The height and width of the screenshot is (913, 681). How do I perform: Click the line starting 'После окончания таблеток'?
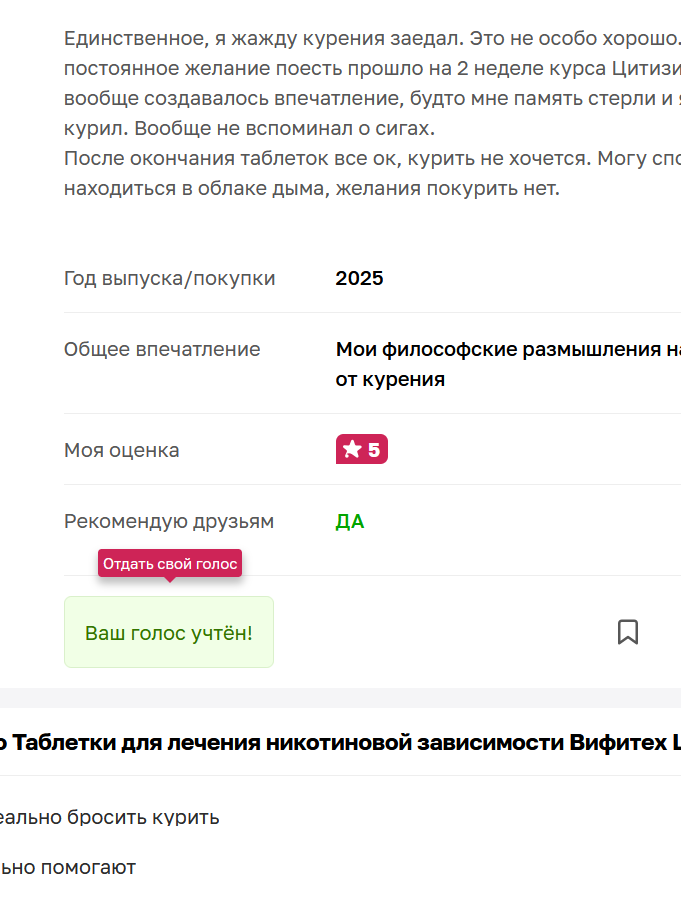pyautogui.click(x=372, y=159)
